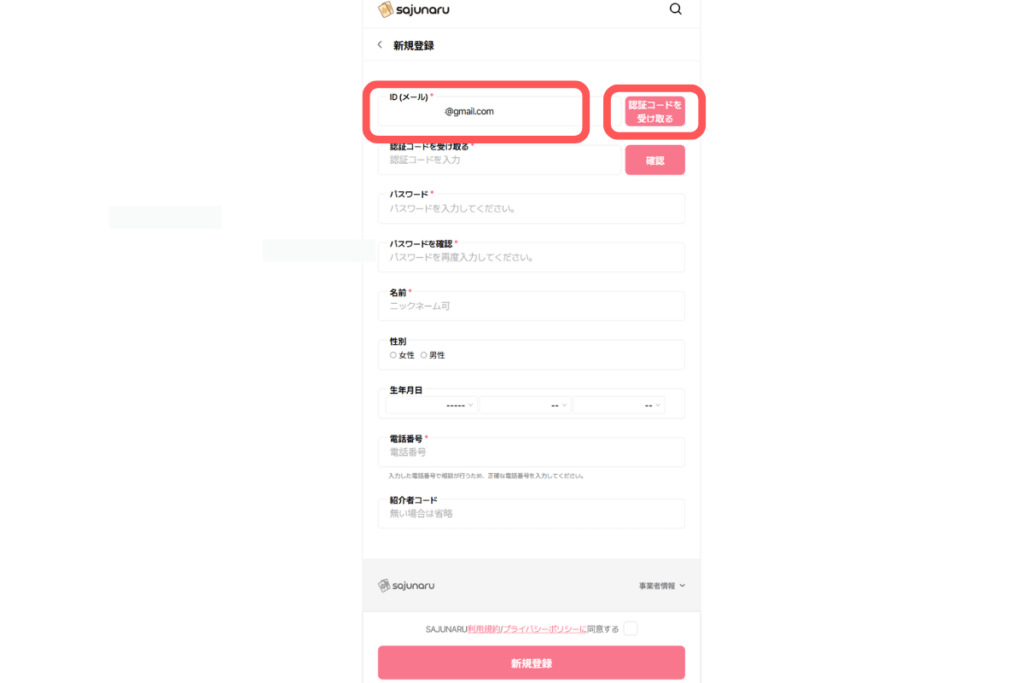The height and width of the screenshot is (683, 1024).
Task: Select the 男性 gender radio button
Action: click(x=424, y=355)
